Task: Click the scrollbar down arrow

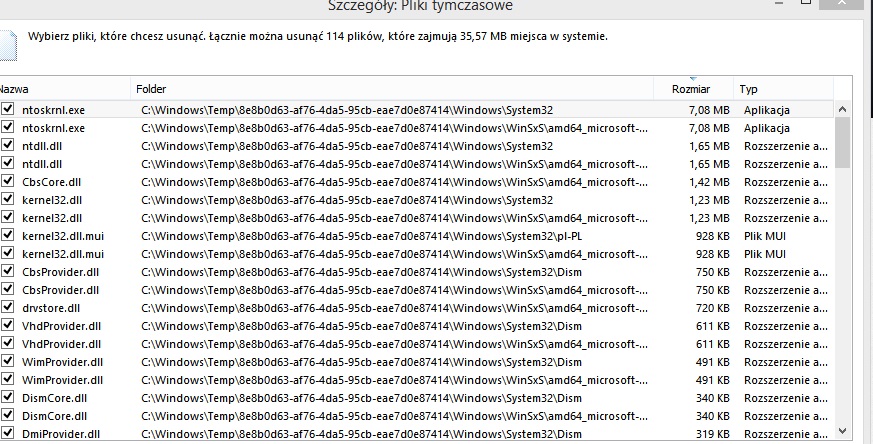Action: pos(842,431)
